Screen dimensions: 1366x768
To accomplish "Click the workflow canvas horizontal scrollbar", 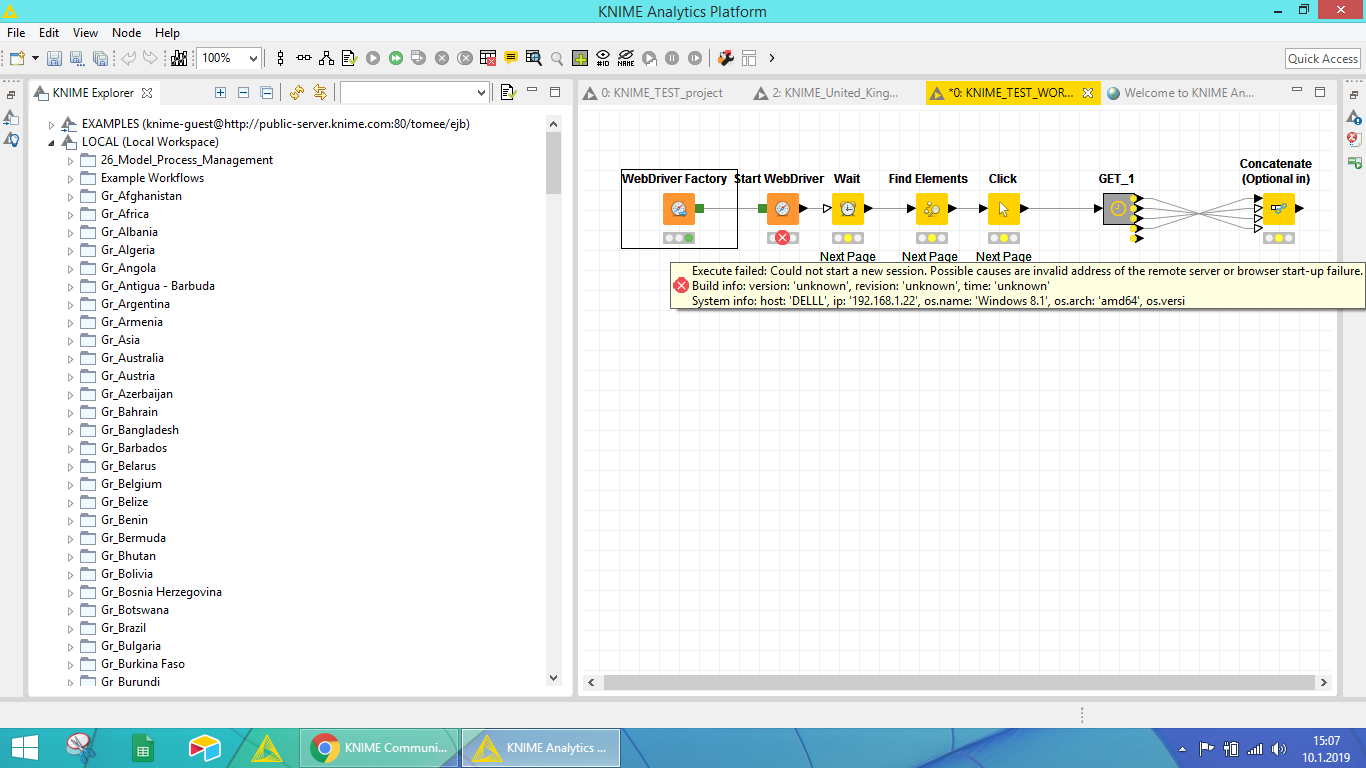I will click(959, 683).
